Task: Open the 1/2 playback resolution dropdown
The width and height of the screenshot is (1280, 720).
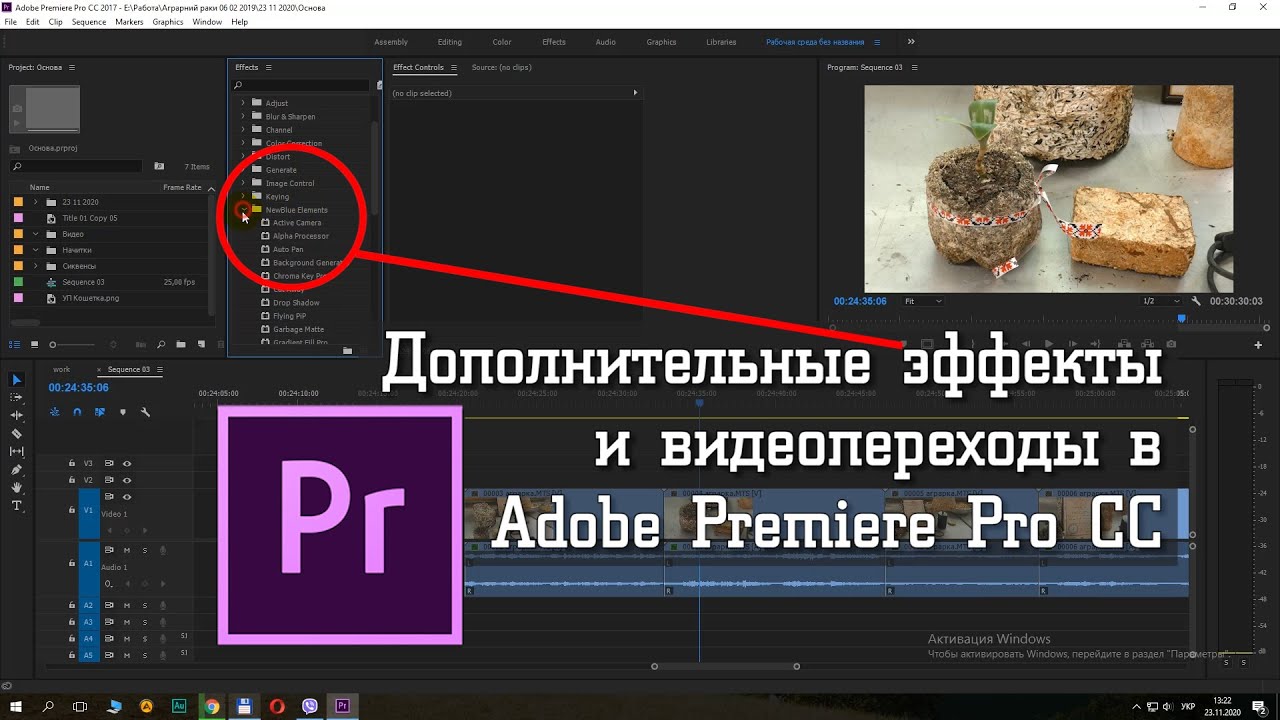Action: 1161,301
